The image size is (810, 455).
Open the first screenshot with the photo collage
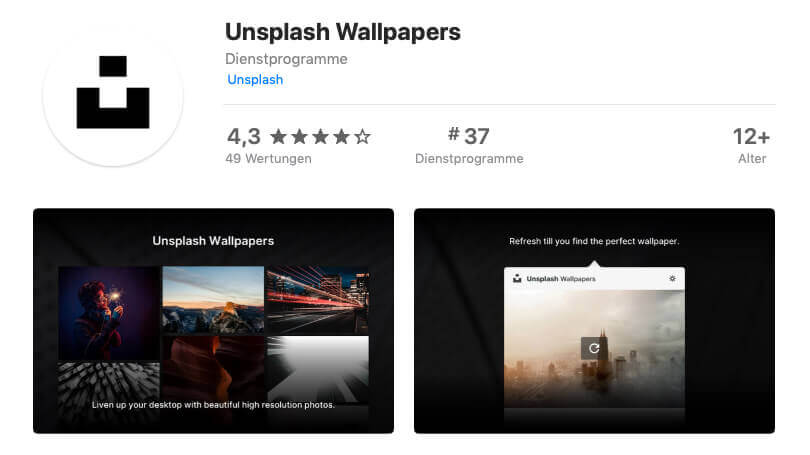(213, 321)
